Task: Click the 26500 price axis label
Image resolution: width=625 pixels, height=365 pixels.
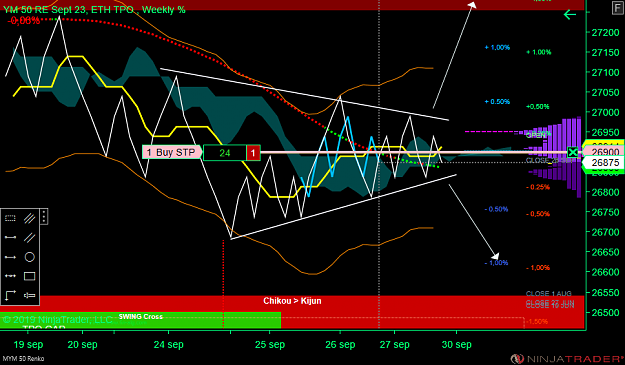Action: point(605,312)
